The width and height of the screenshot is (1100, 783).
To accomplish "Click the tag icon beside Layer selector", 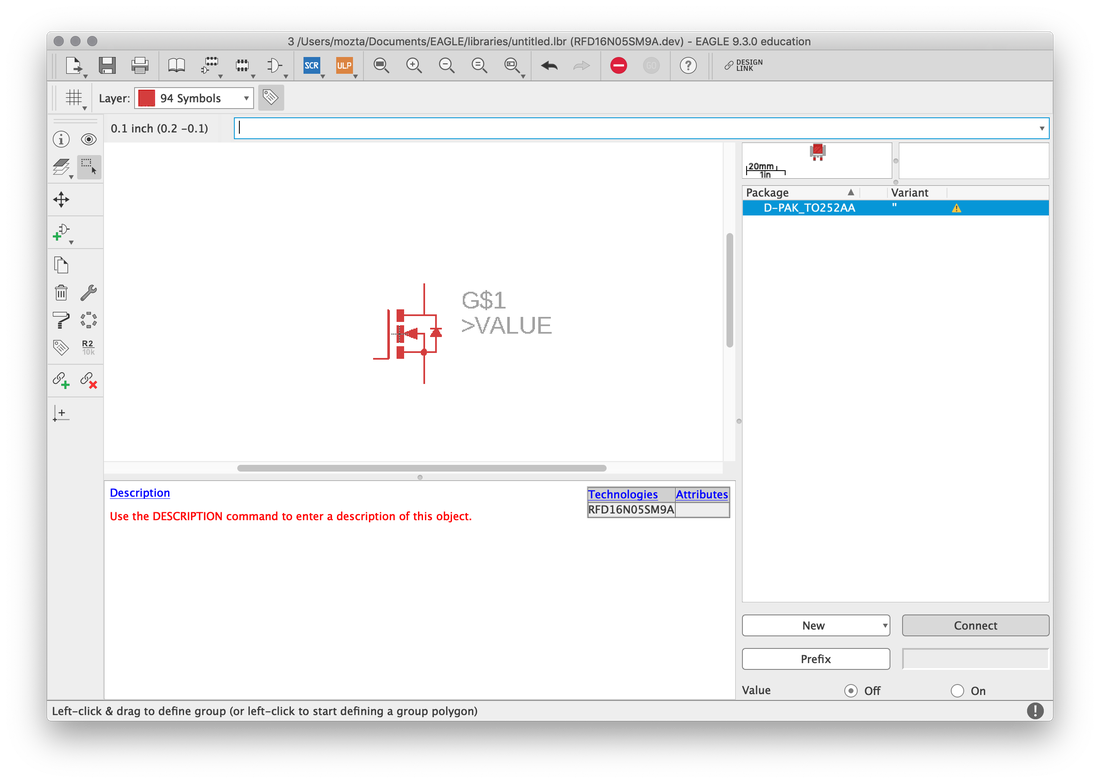I will point(271,98).
